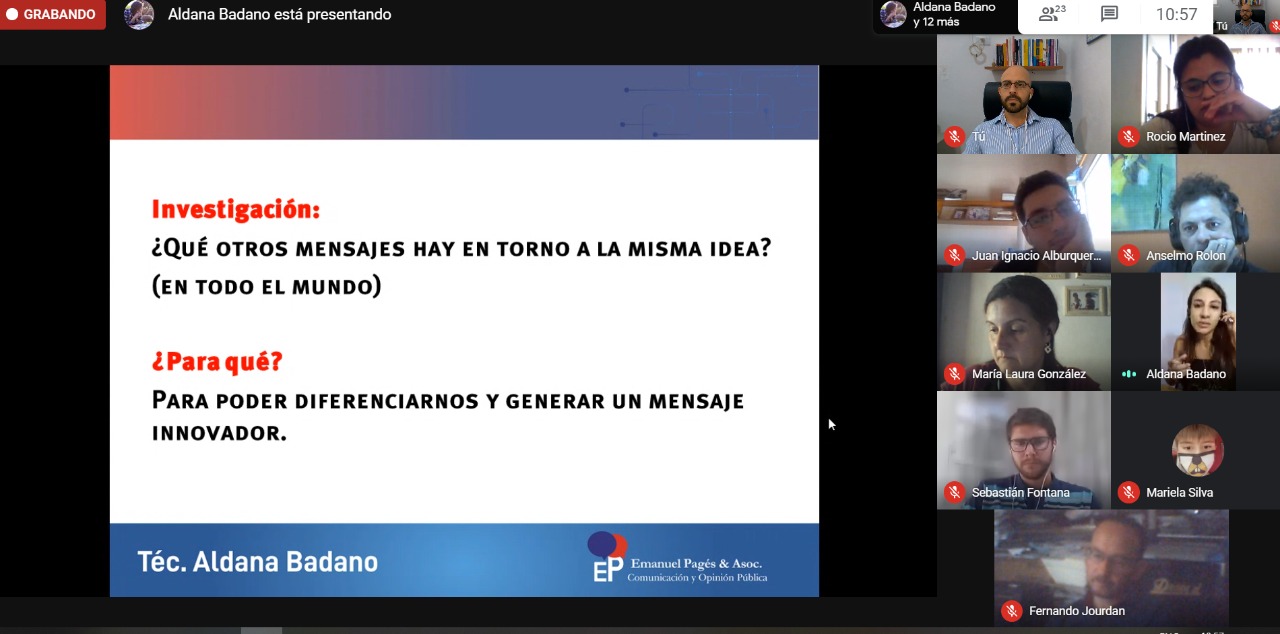Screen dimensions: 1280x634
Task: Click muted mic icon on María Laura González
Action: click(954, 374)
